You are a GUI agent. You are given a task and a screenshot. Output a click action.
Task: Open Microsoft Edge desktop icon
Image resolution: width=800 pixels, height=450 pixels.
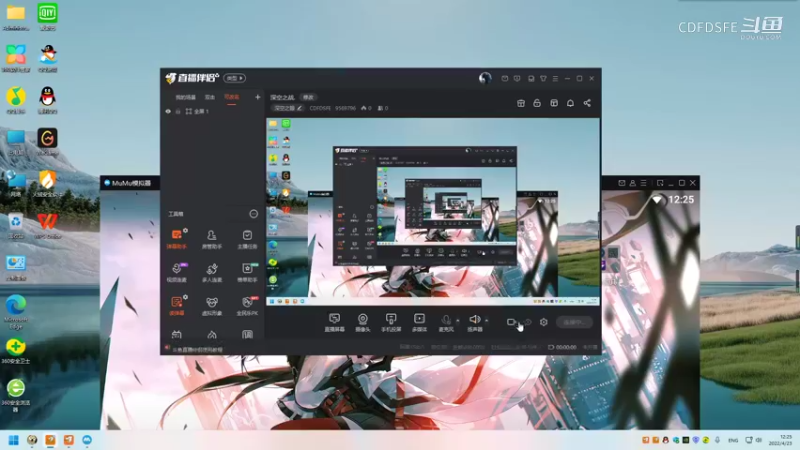[16, 311]
